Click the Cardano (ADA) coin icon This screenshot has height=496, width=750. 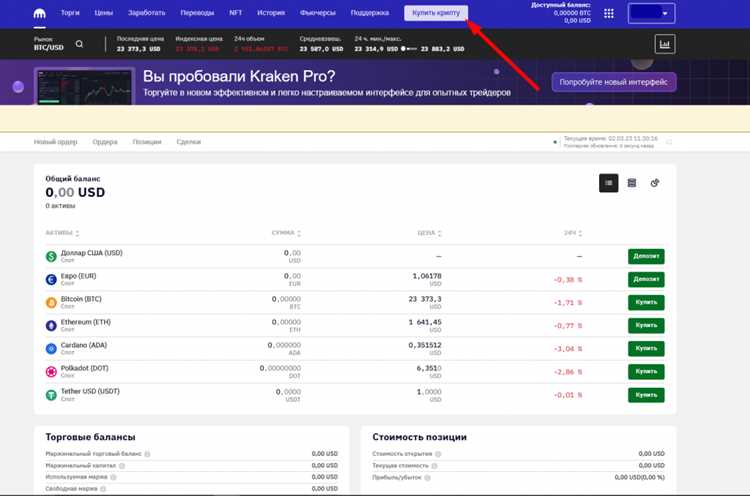point(51,349)
